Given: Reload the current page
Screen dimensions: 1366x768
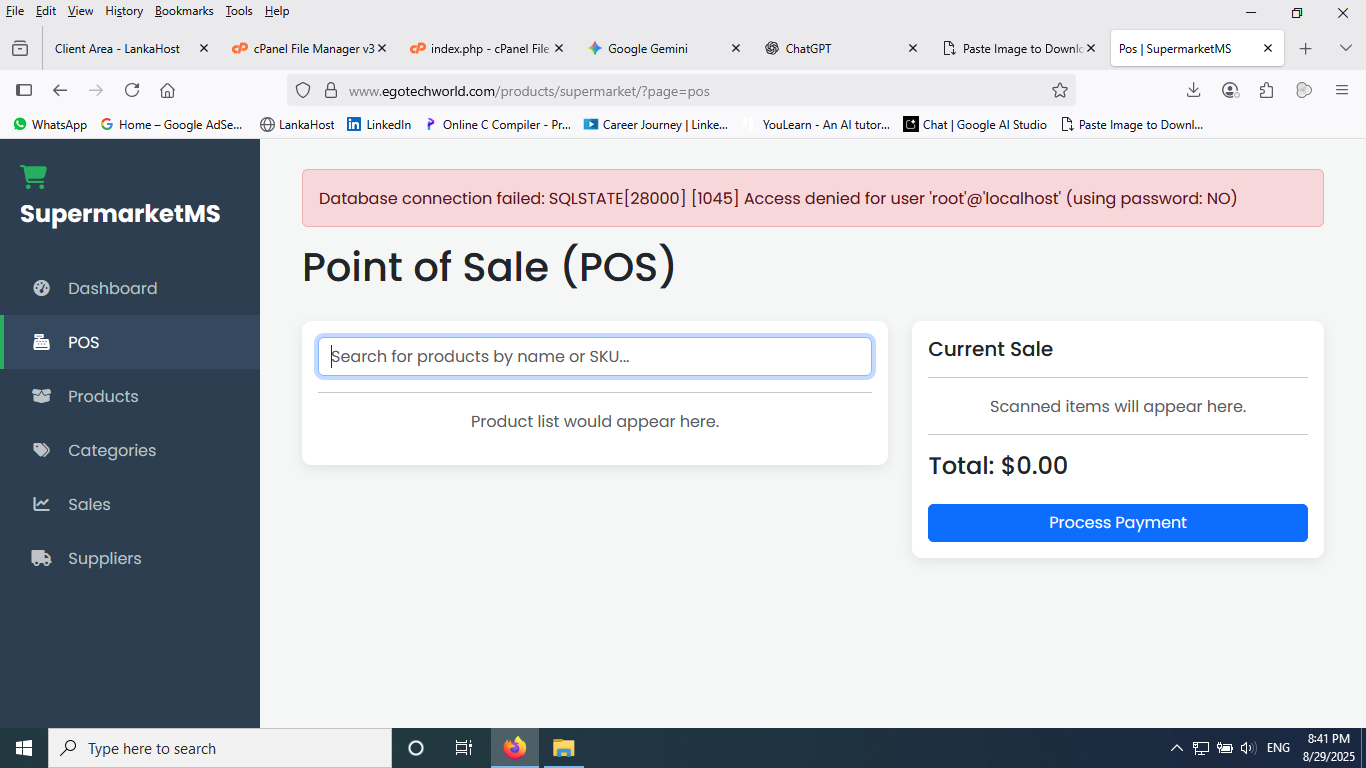Looking at the screenshot, I should click(132, 90).
